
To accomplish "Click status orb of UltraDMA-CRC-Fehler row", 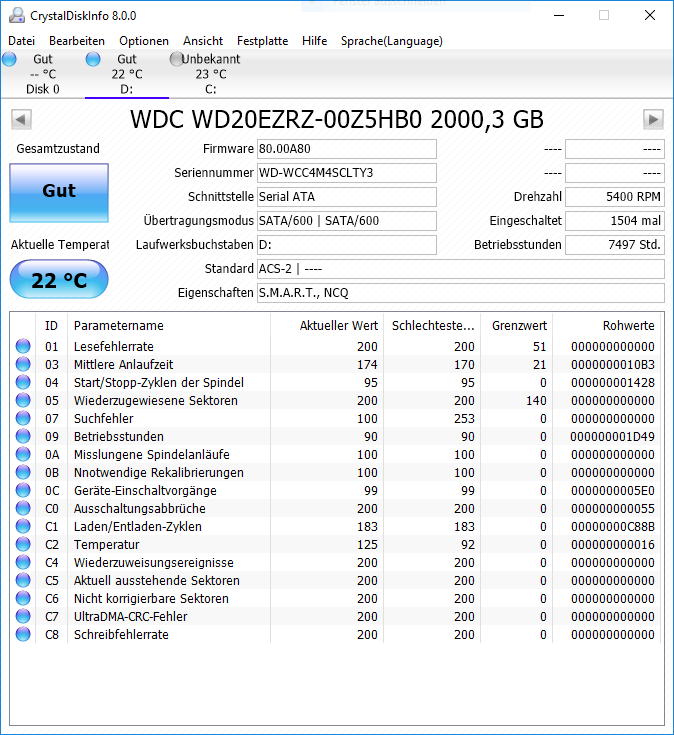I will click(x=23, y=616).
